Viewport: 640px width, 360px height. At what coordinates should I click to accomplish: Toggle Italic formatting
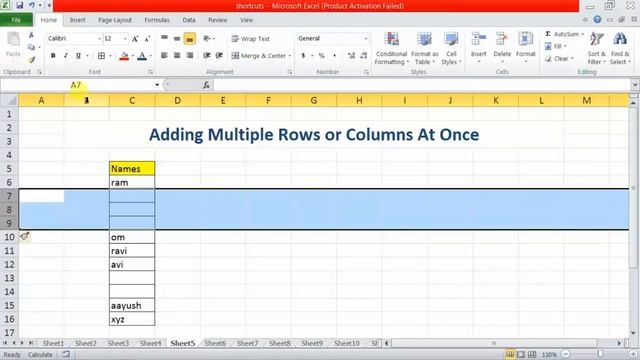(65, 56)
